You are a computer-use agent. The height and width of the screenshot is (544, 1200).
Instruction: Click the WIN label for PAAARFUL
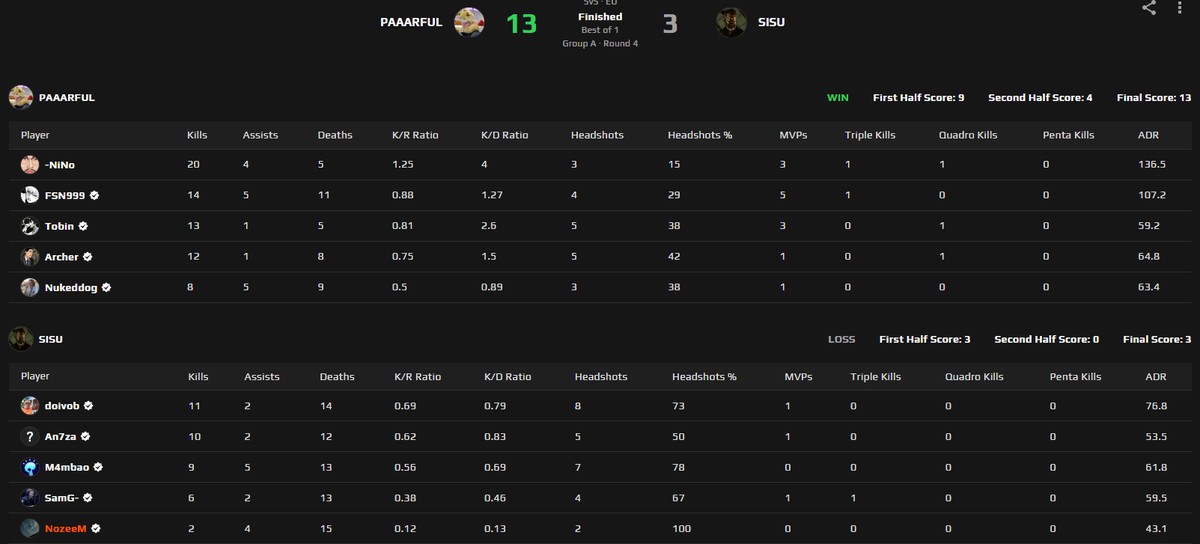tap(837, 98)
